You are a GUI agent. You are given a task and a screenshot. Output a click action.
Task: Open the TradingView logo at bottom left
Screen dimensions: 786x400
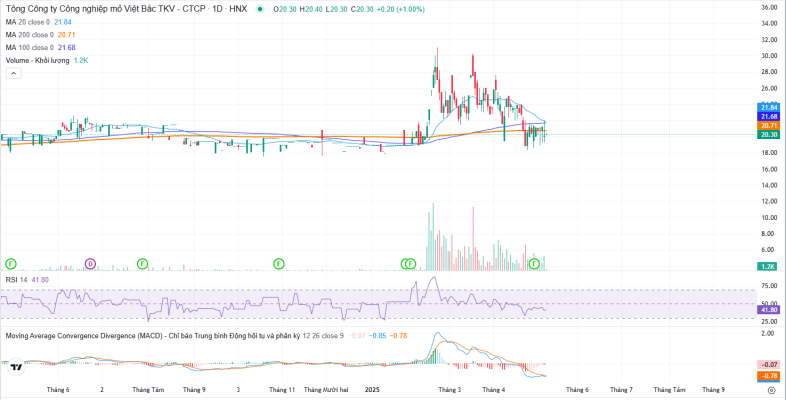[17, 367]
